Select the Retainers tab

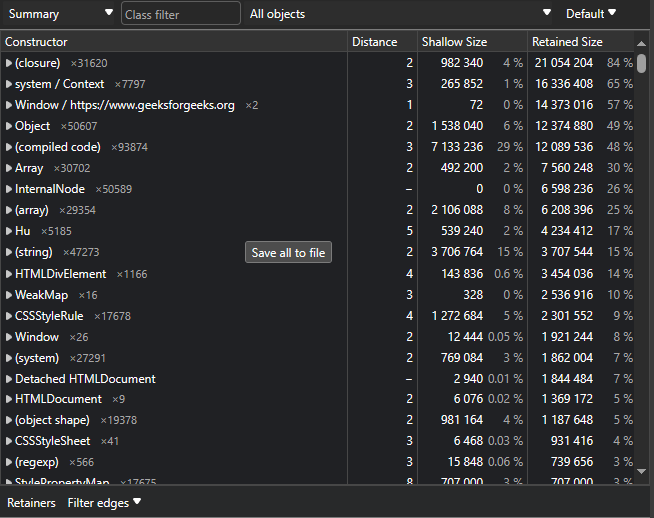click(x=31, y=503)
